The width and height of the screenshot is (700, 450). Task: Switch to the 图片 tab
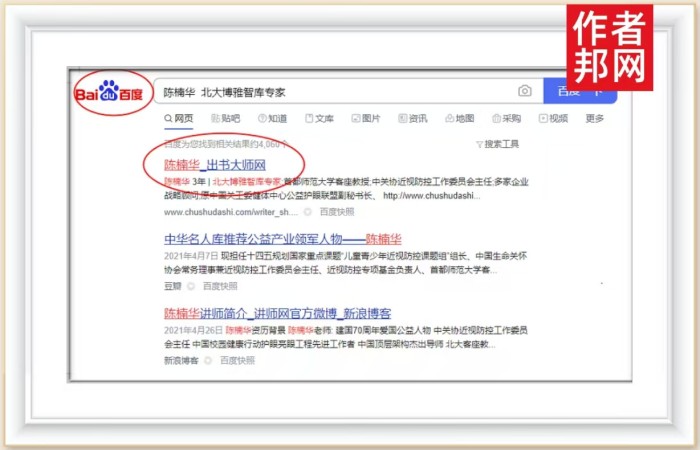[365, 118]
